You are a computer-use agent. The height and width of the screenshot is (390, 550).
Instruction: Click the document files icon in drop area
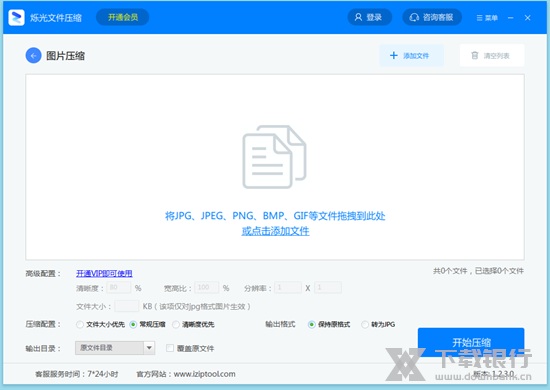275,157
